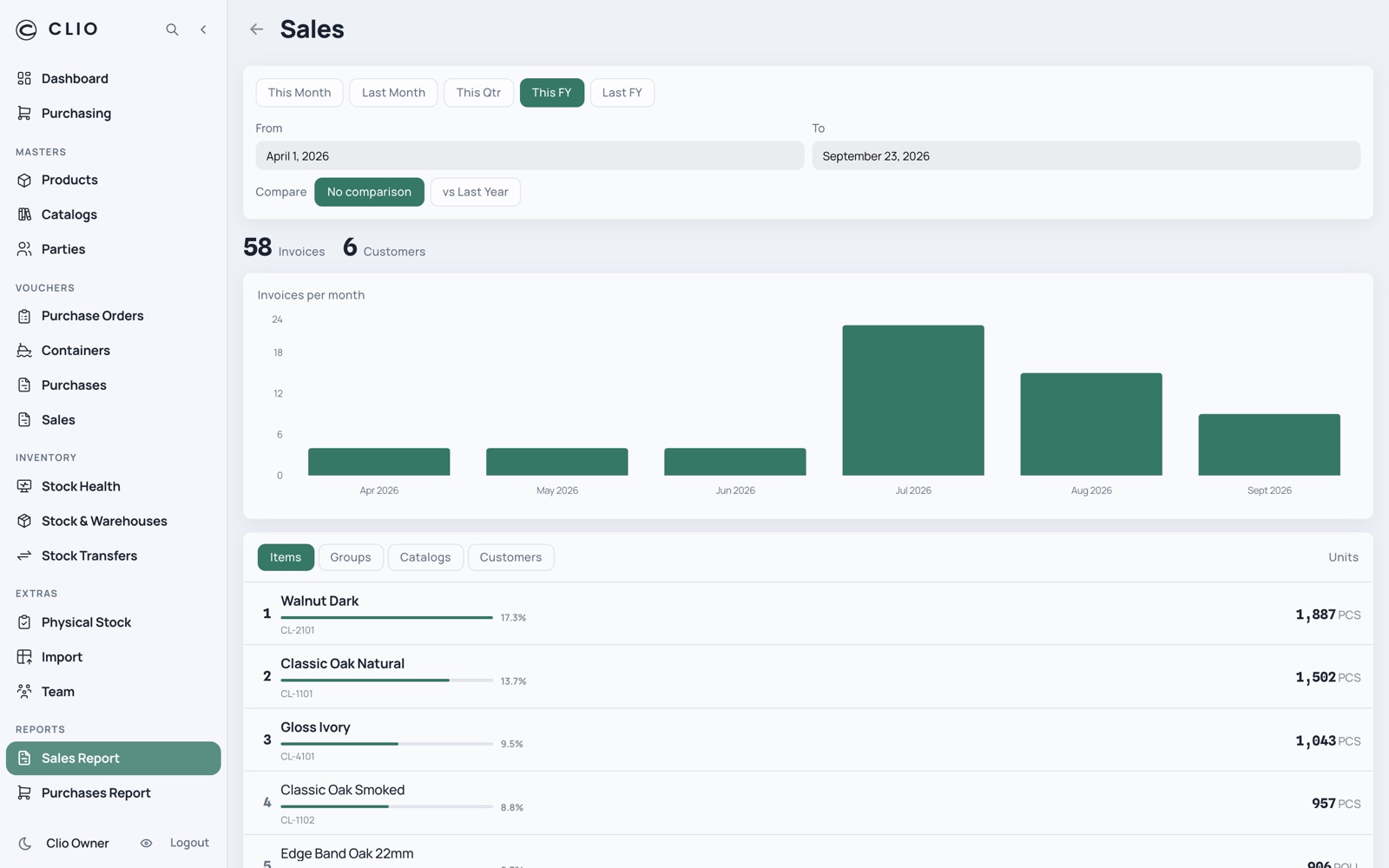
Task: Open the Dashboard grid icon
Action: click(24, 78)
